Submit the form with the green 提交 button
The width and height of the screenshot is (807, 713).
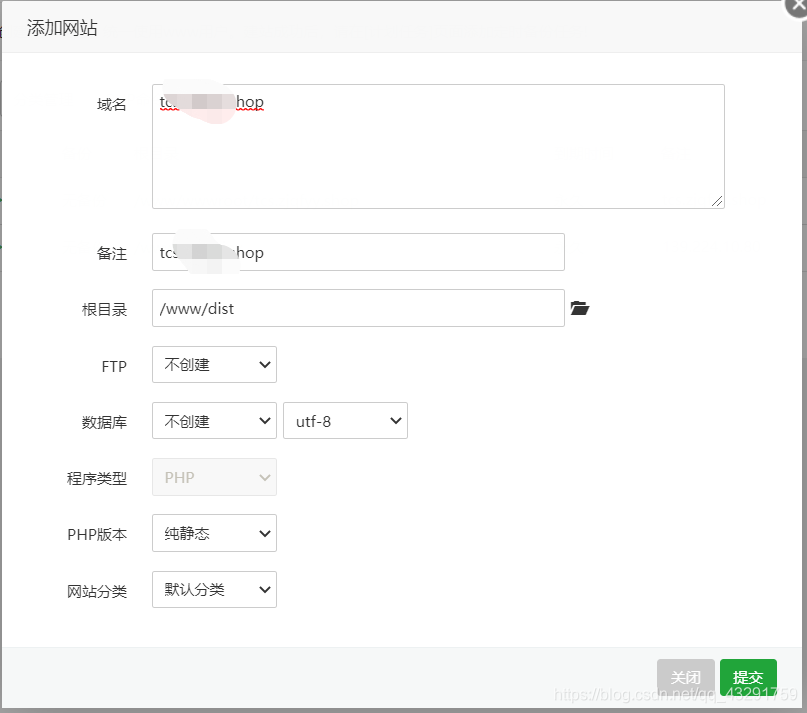click(x=748, y=676)
